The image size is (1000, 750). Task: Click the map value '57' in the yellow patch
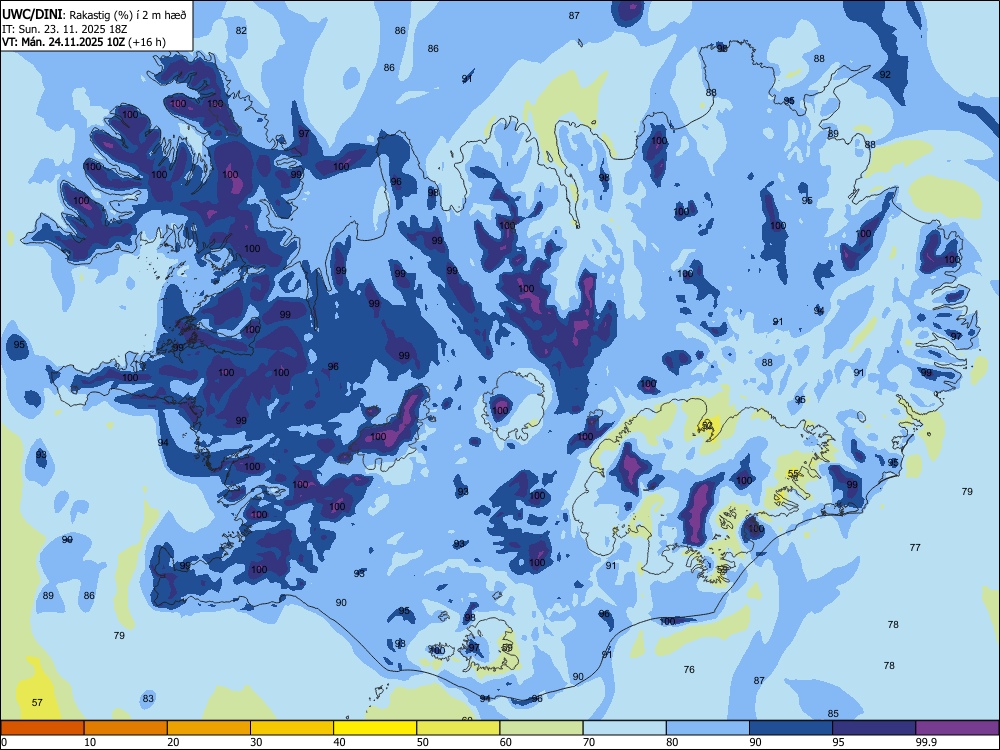(x=37, y=702)
